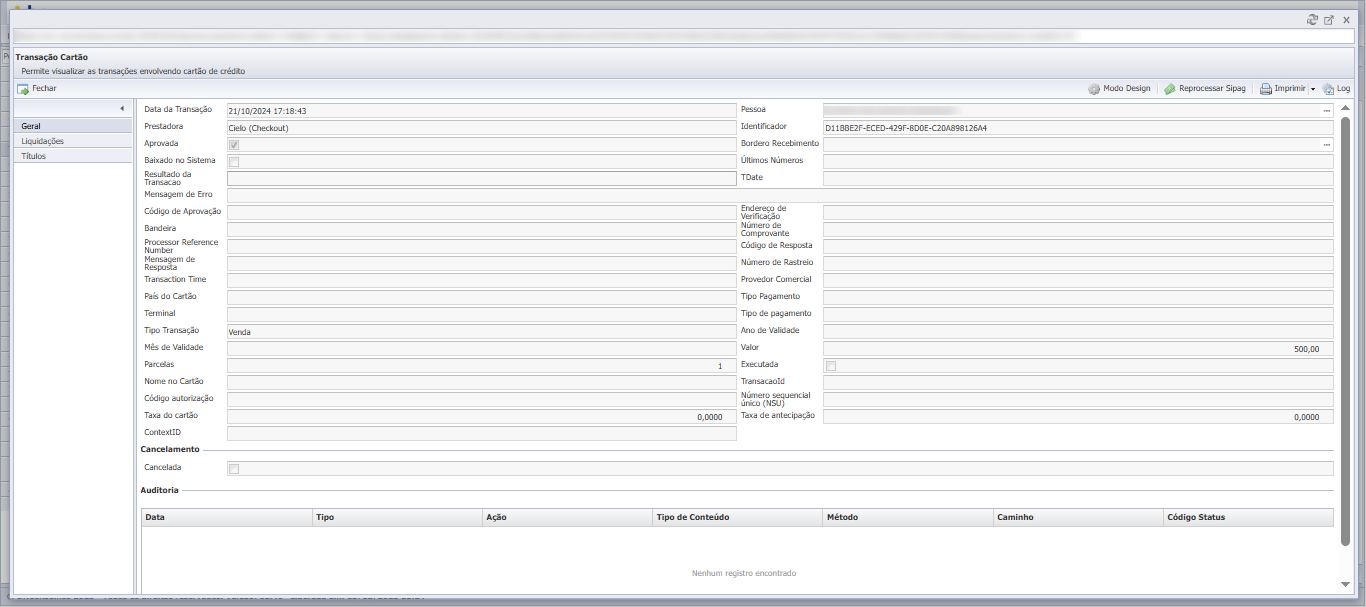Image resolution: width=1366 pixels, height=607 pixels.
Task: Click the Data da Transação field
Action: click(482, 111)
